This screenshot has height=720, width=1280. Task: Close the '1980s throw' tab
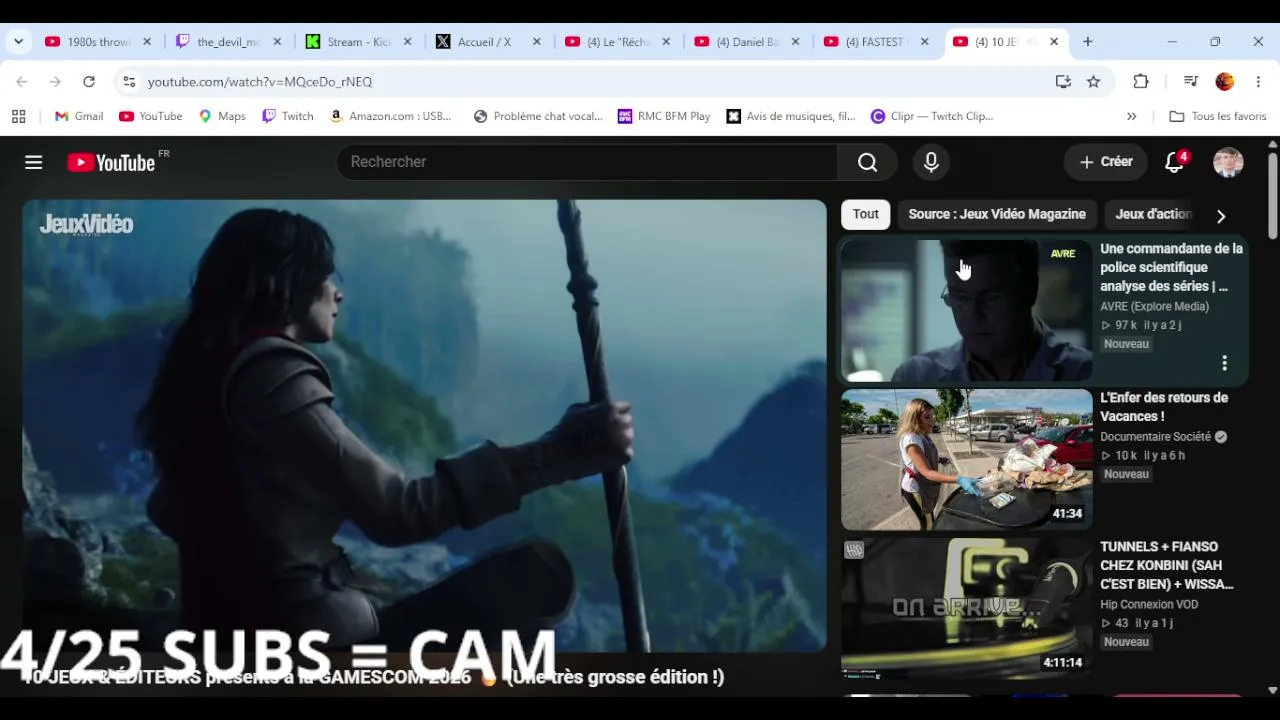point(147,42)
